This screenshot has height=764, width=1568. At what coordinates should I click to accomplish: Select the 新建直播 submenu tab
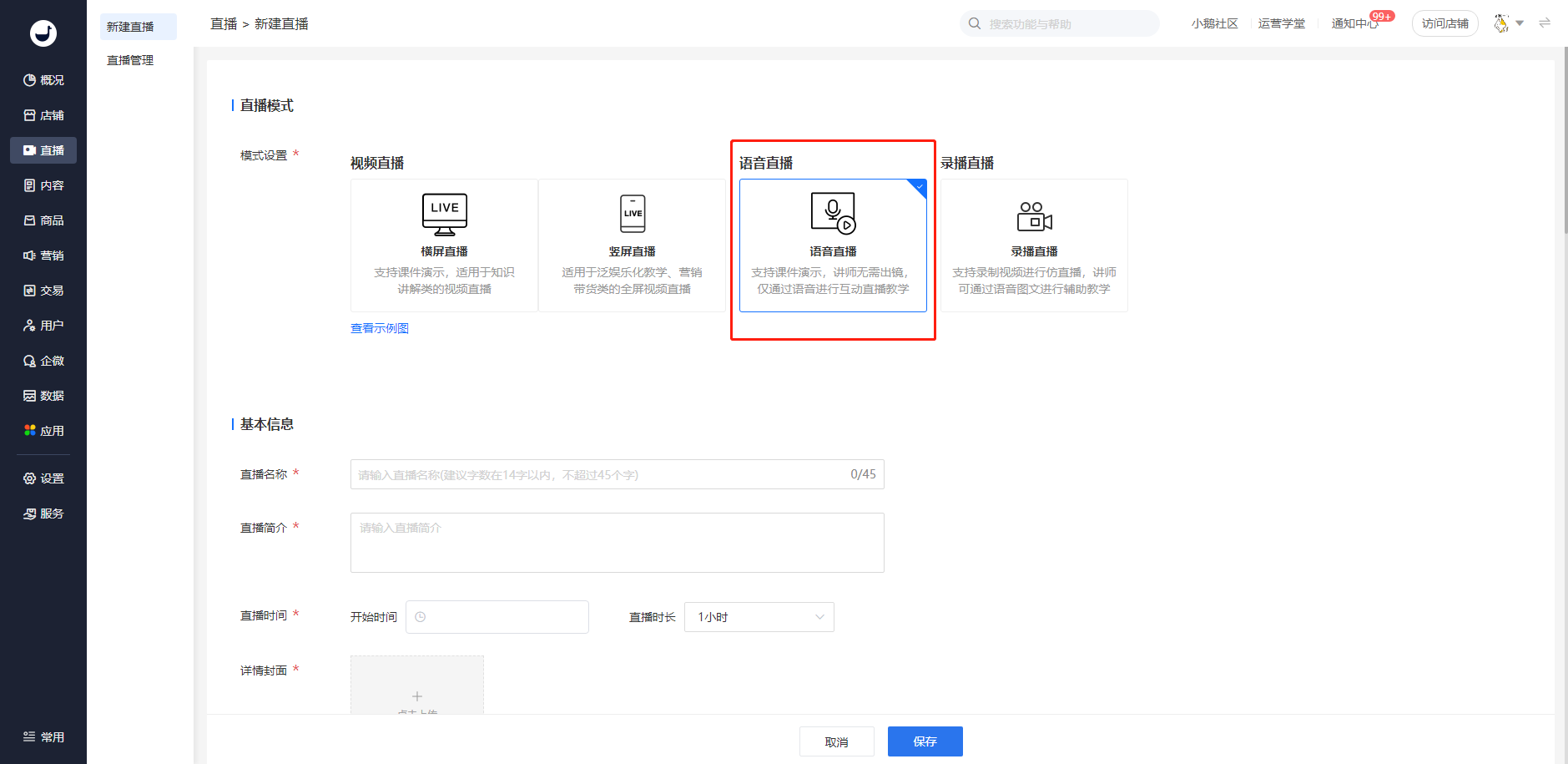click(139, 27)
